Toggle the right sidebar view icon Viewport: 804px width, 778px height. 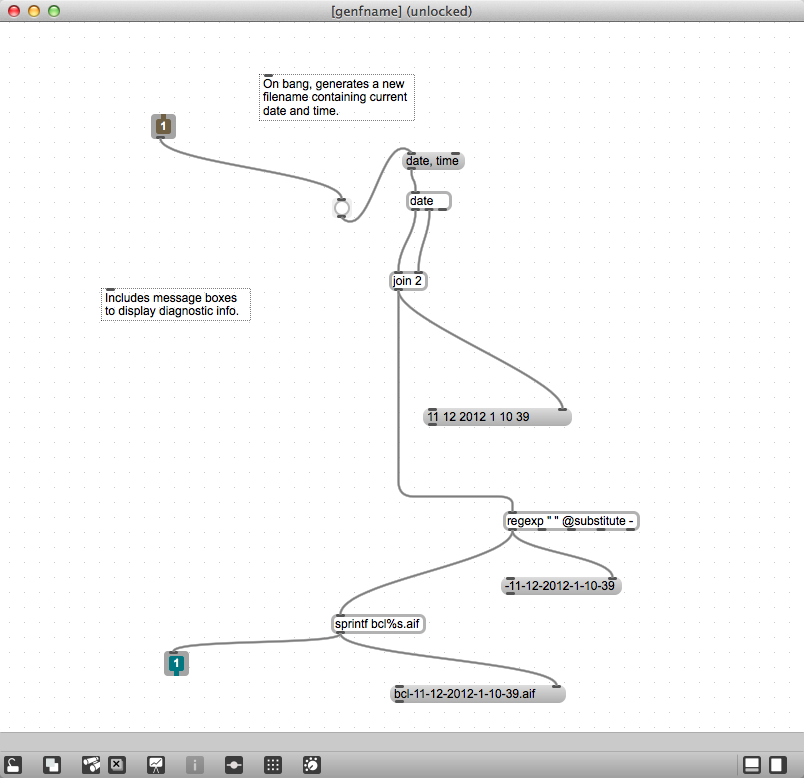click(x=777, y=765)
